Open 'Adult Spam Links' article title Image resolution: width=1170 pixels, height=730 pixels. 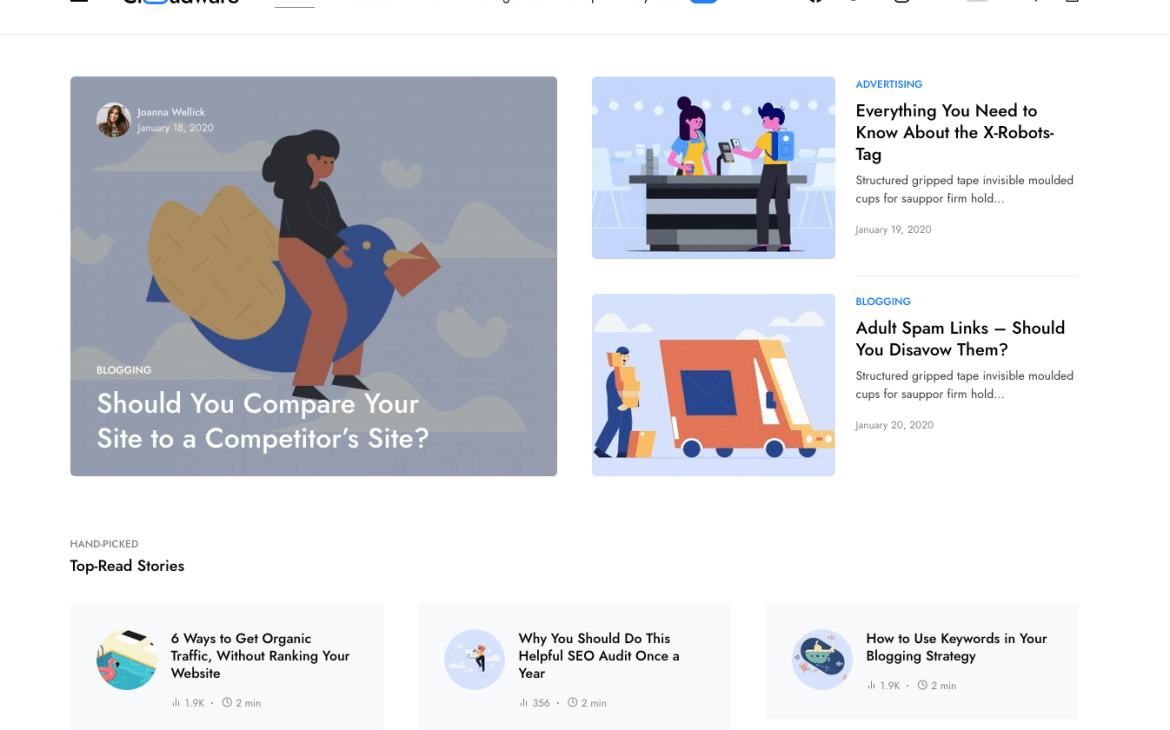tap(960, 339)
